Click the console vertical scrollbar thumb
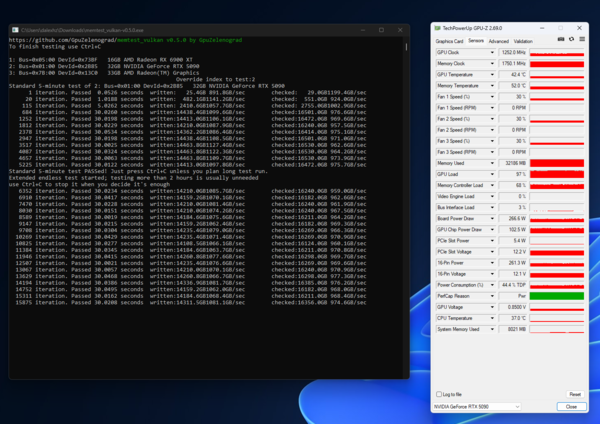Screen dimensions: 600x424 click(x=406, y=47)
